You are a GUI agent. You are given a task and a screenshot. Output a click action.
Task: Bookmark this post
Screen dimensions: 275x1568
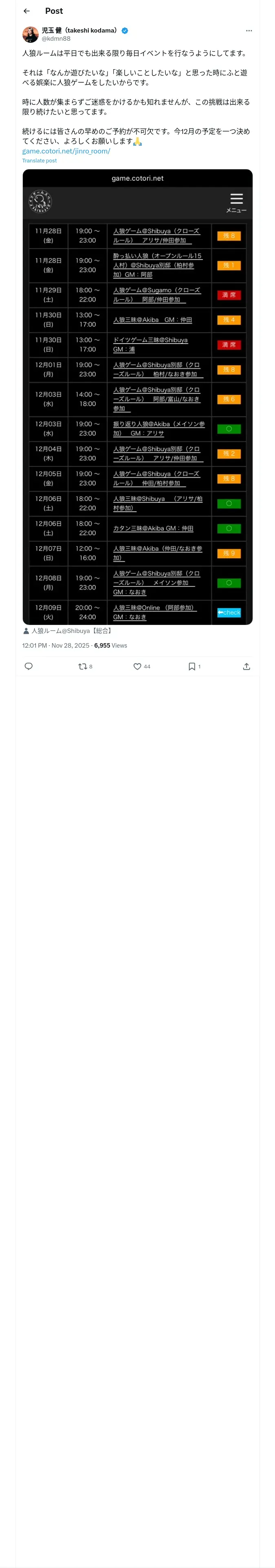[x=191, y=666]
